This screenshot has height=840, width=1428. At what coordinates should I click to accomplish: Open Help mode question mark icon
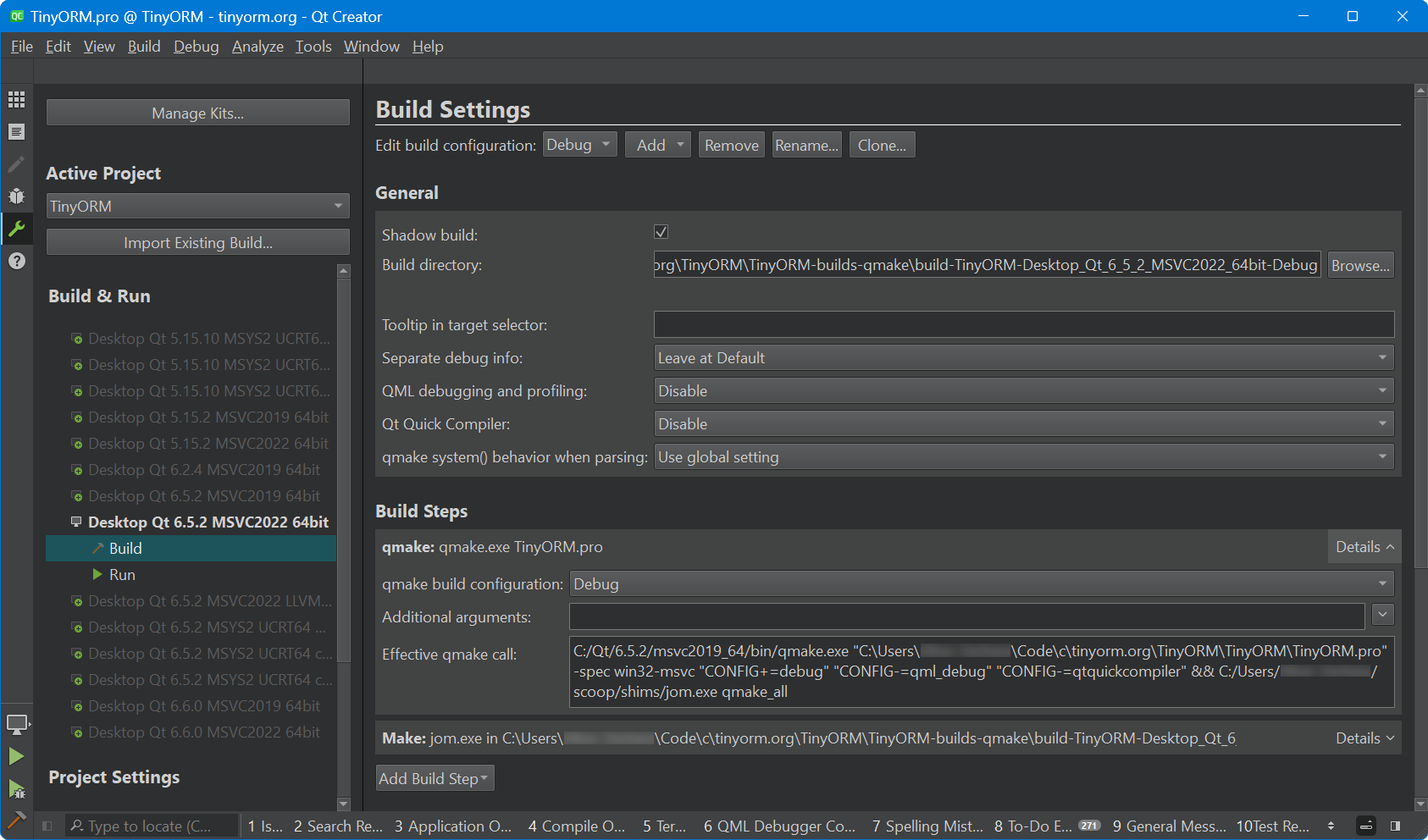(x=16, y=261)
